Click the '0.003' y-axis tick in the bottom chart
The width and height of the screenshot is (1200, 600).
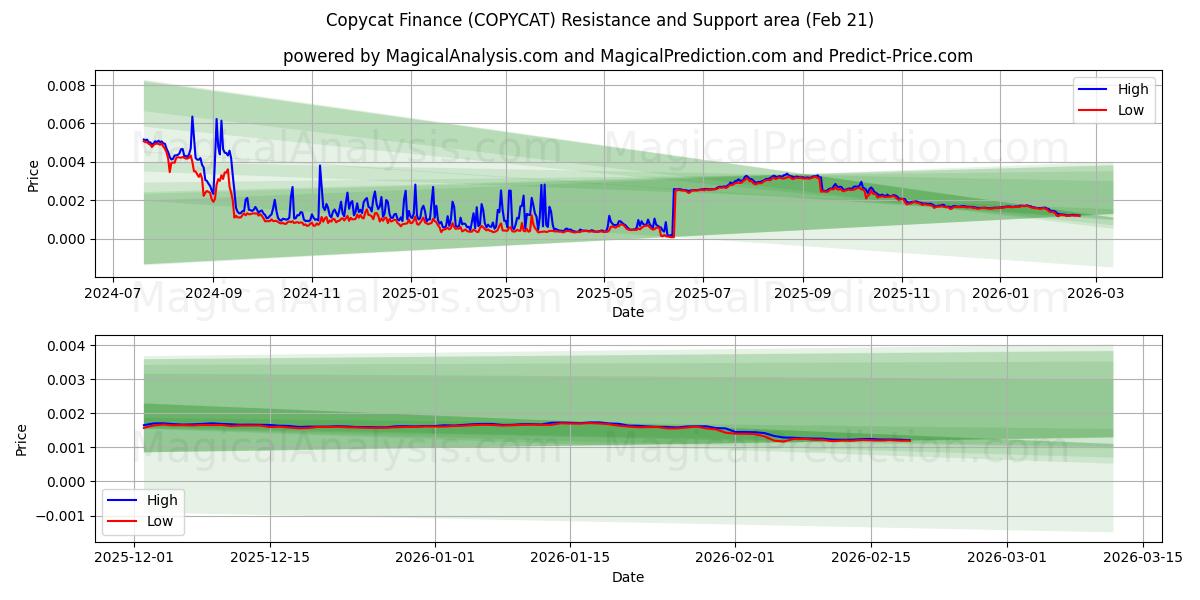[x=68, y=380]
